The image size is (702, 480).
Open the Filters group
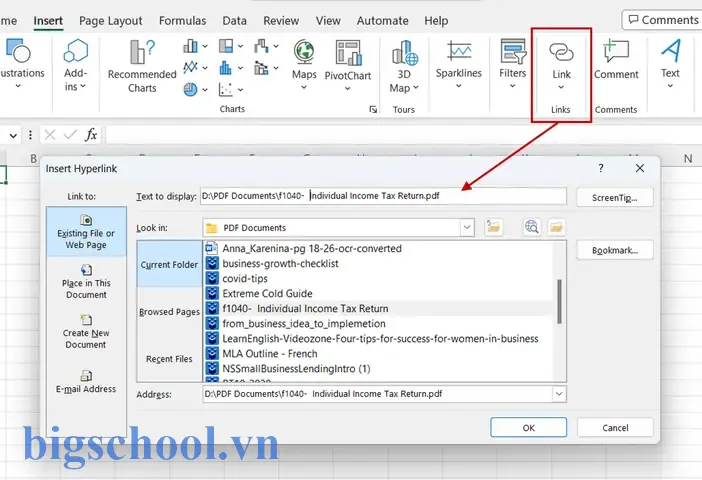[x=513, y=64]
